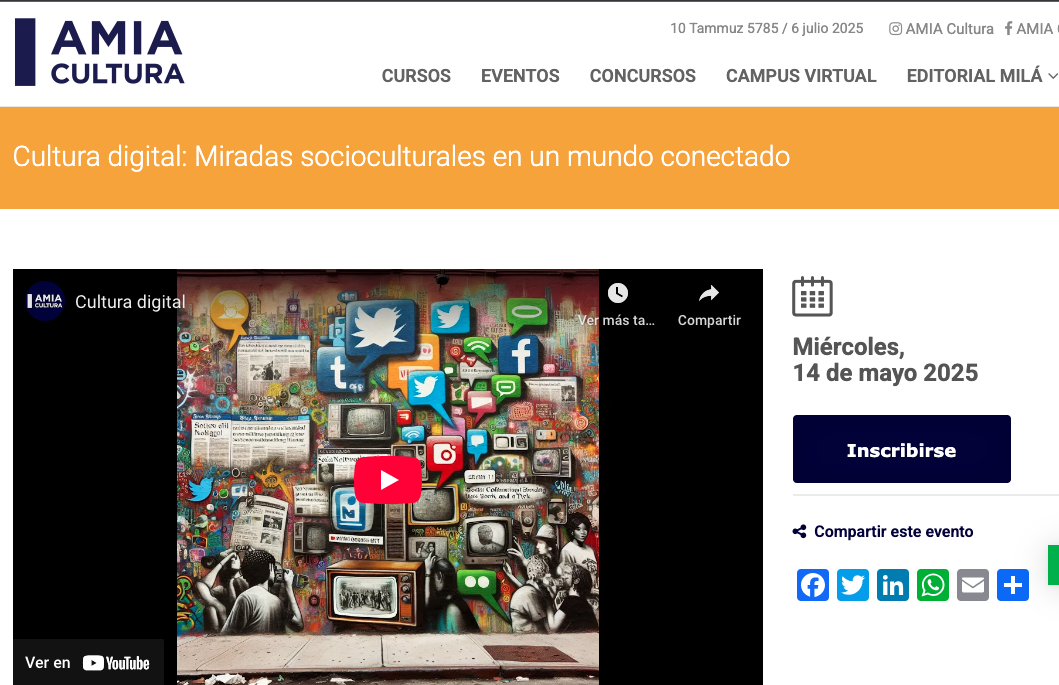
Task: Open more sharing options icon
Action: pos(1012,585)
